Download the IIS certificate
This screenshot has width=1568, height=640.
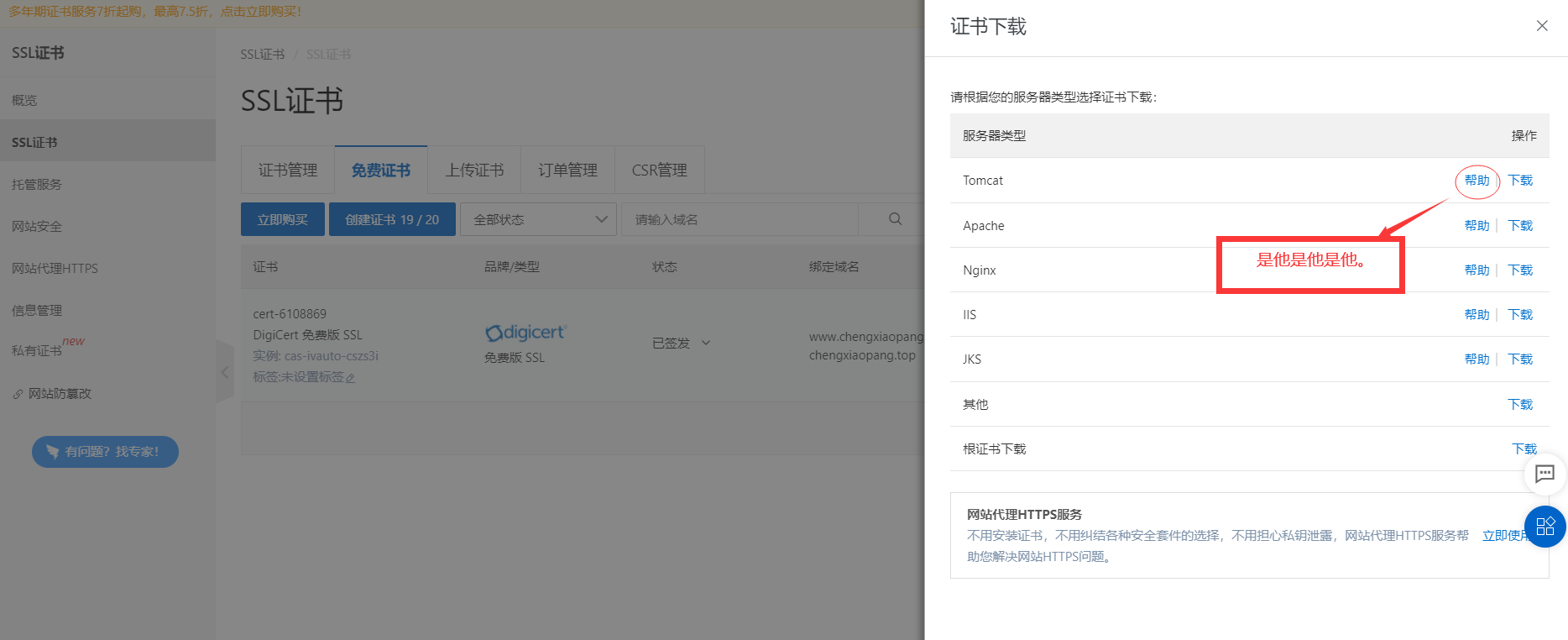point(1520,315)
